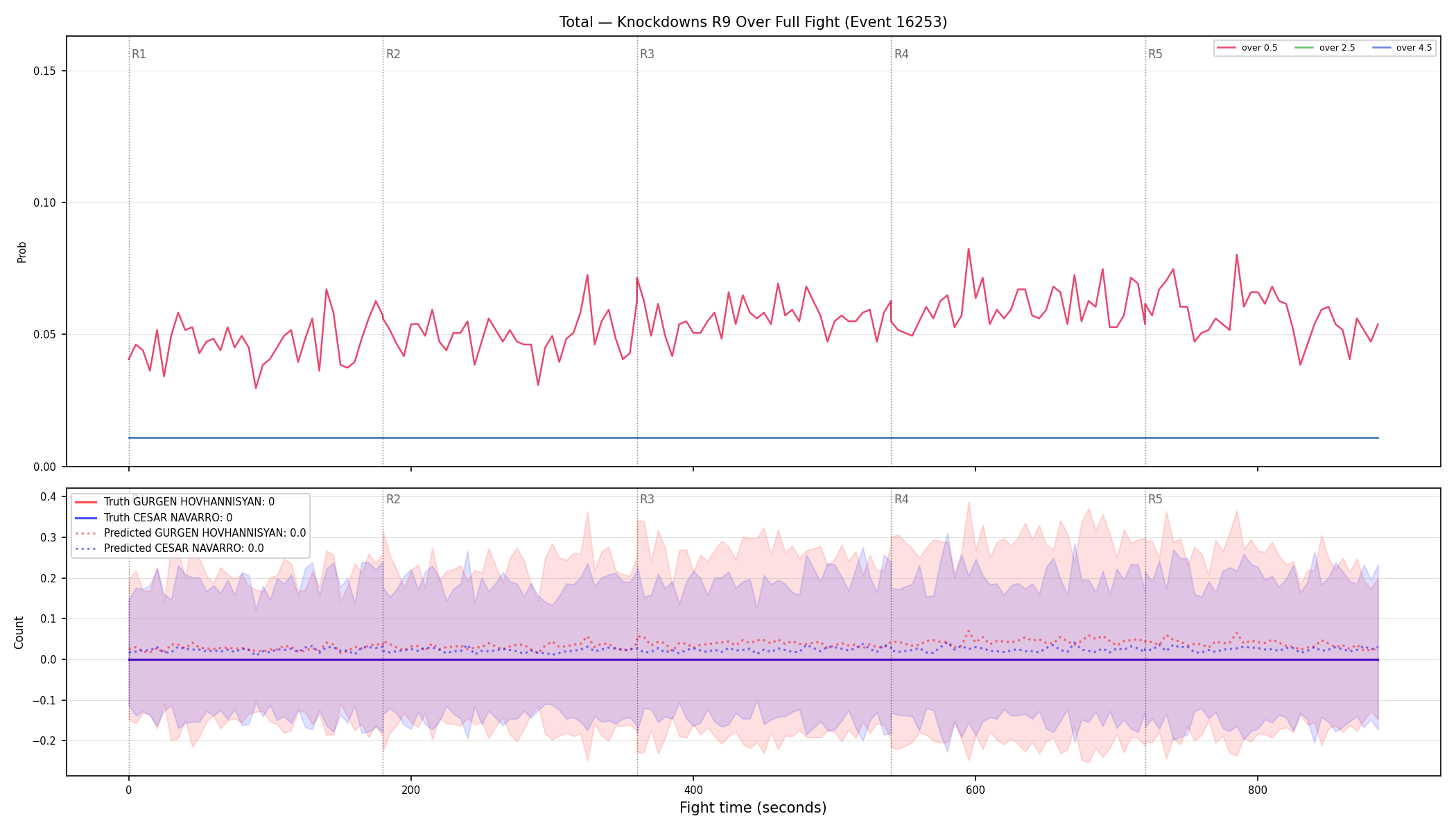Click the R4 round label in the top chart
This screenshot has width=1456, height=832.
click(901, 54)
